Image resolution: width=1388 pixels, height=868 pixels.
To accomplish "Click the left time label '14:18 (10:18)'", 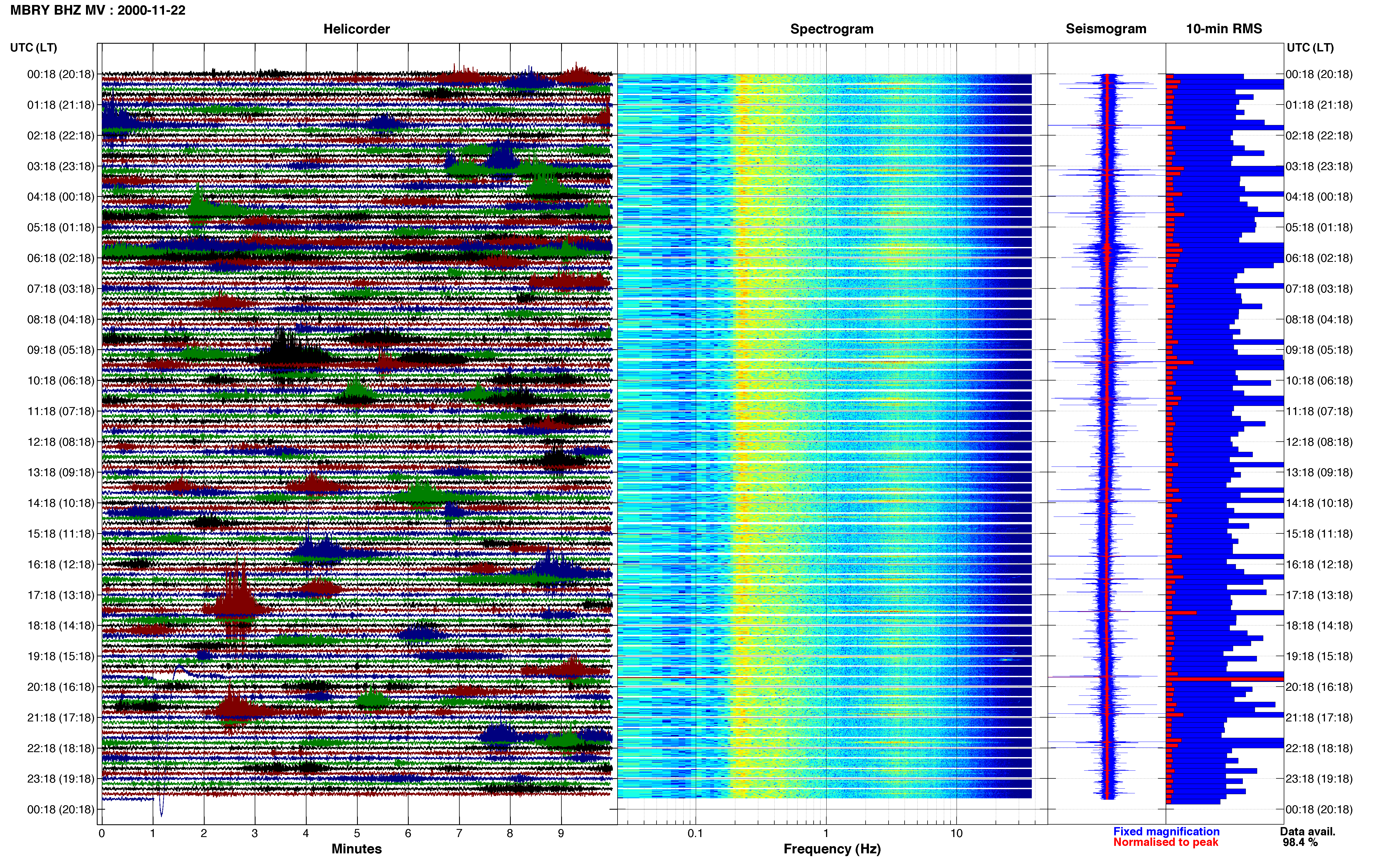I will (x=60, y=503).
